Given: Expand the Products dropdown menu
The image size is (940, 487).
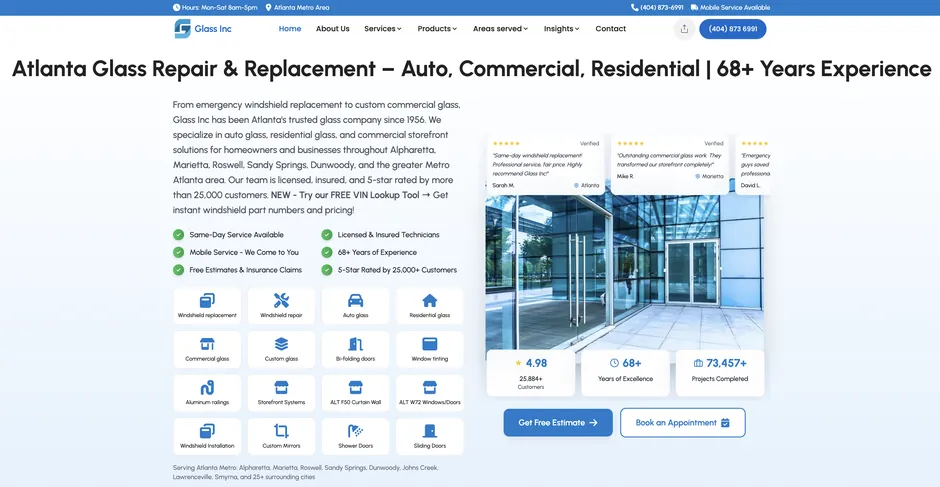Looking at the screenshot, I should [x=437, y=29].
